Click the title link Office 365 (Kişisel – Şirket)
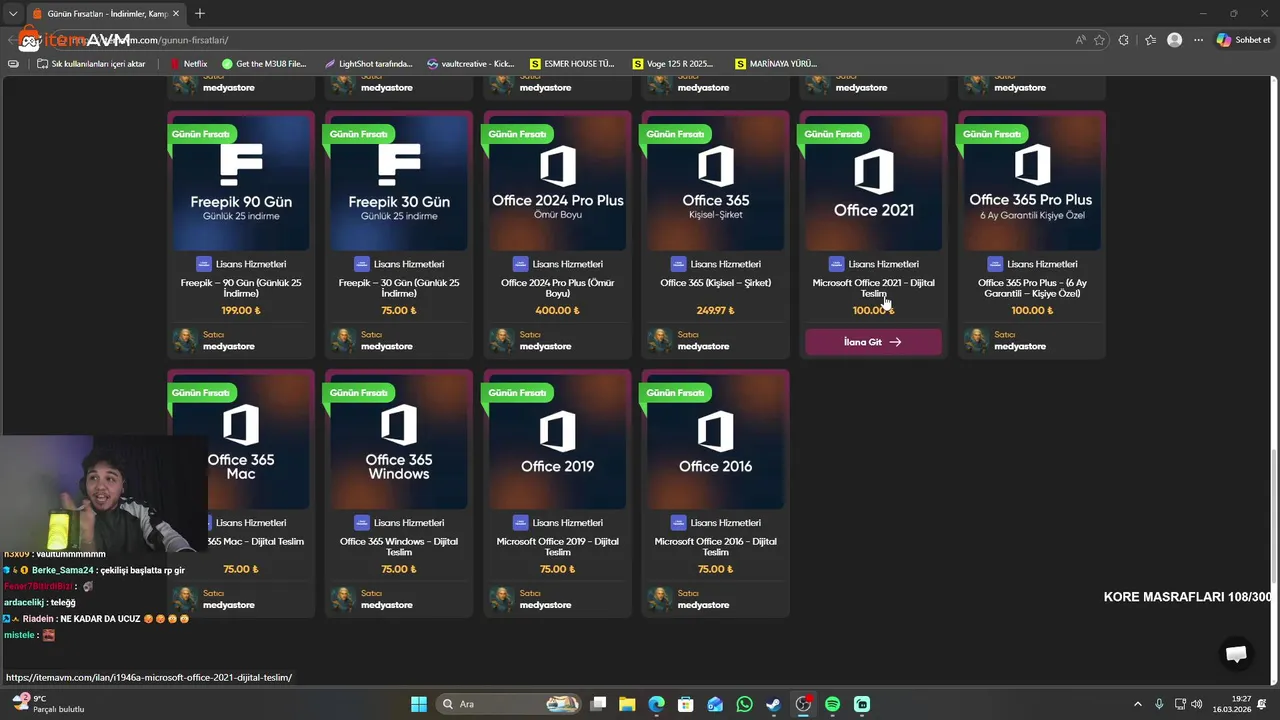Image resolution: width=1280 pixels, height=720 pixels. (715, 283)
